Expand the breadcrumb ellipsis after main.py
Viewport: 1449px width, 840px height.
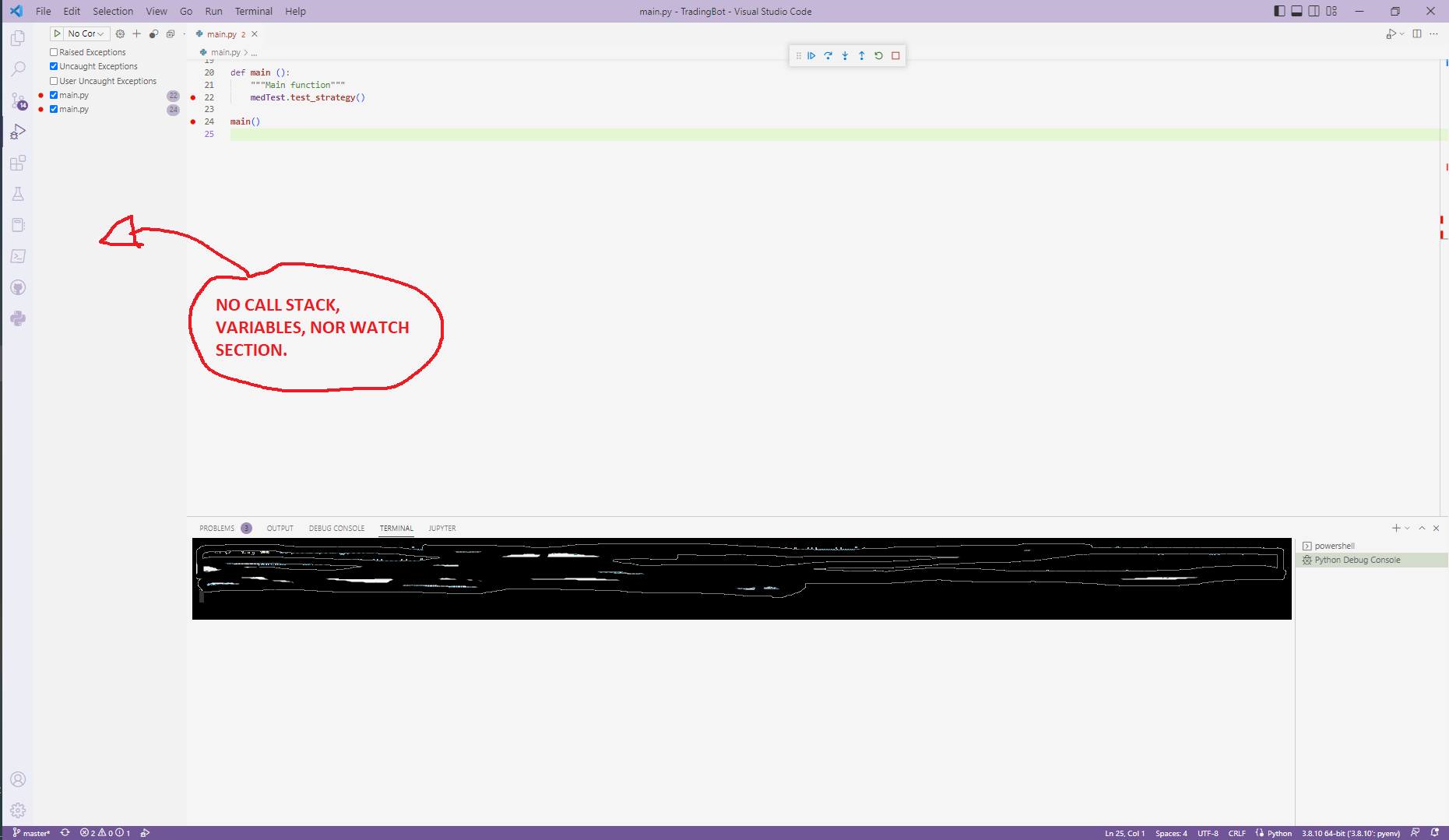coord(254,52)
